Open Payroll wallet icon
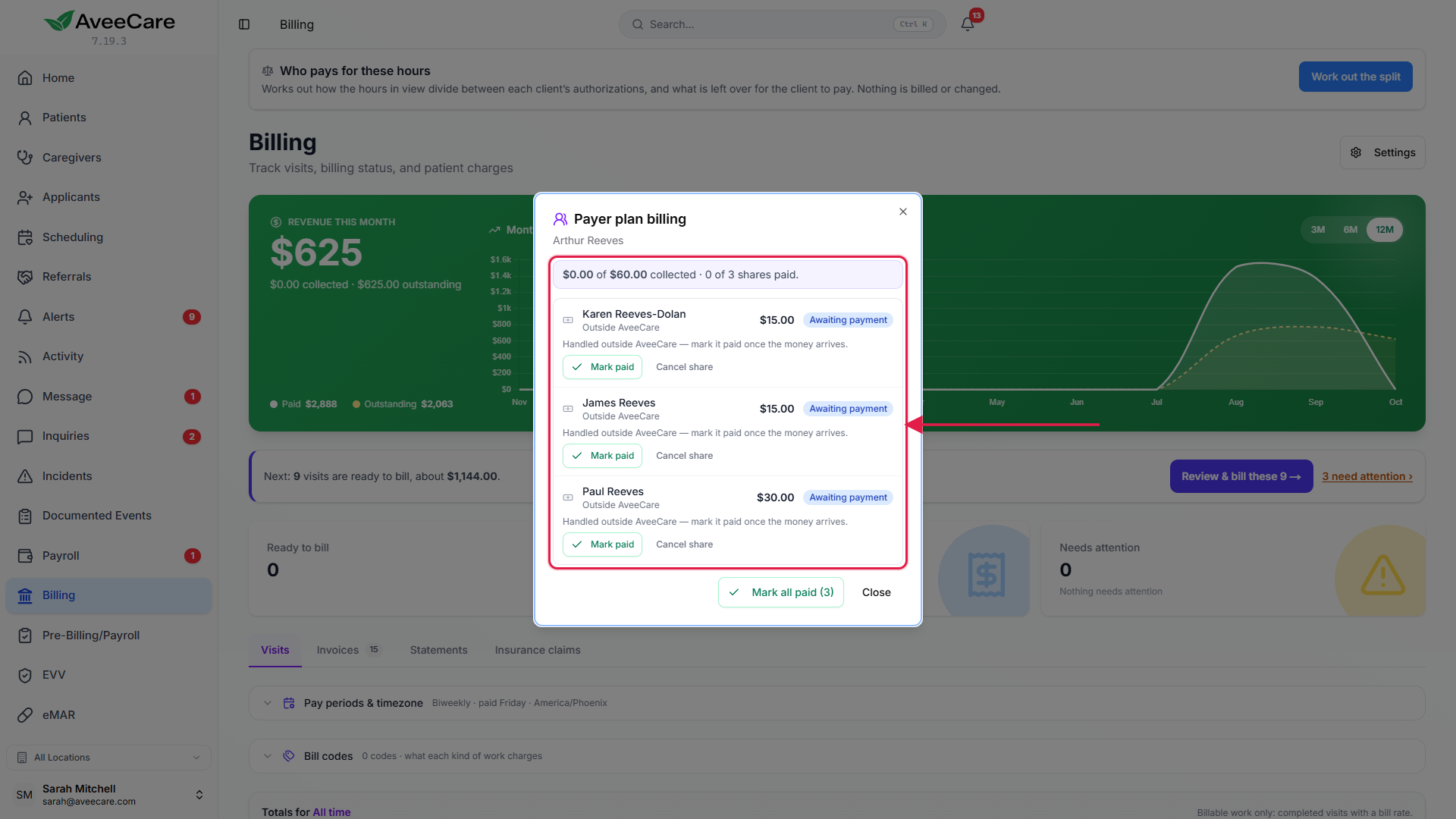Screen dimensions: 1456x819 click(x=25, y=556)
